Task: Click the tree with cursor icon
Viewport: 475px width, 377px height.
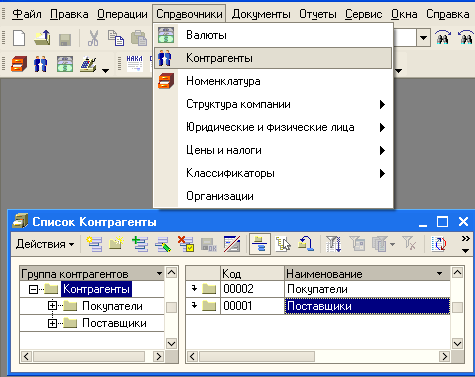Action: coord(283,244)
